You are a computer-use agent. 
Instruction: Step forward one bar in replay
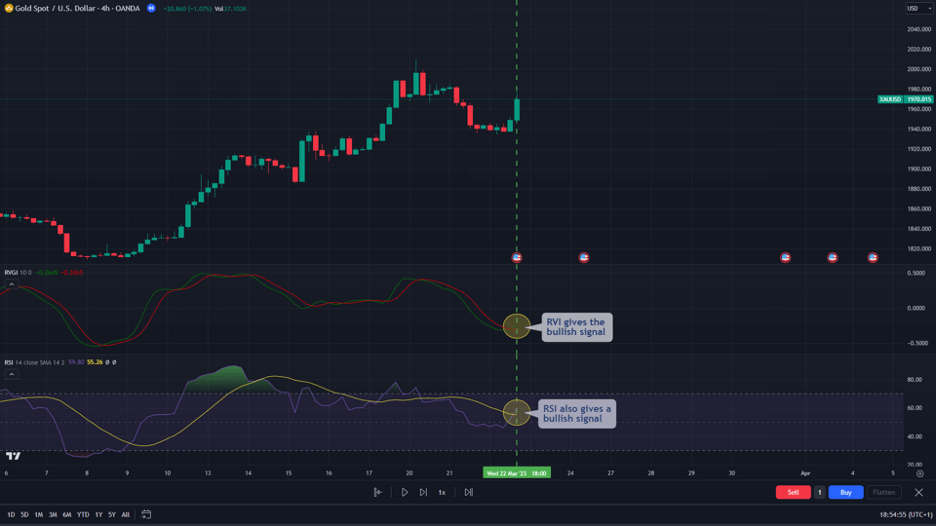pos(423,493)
